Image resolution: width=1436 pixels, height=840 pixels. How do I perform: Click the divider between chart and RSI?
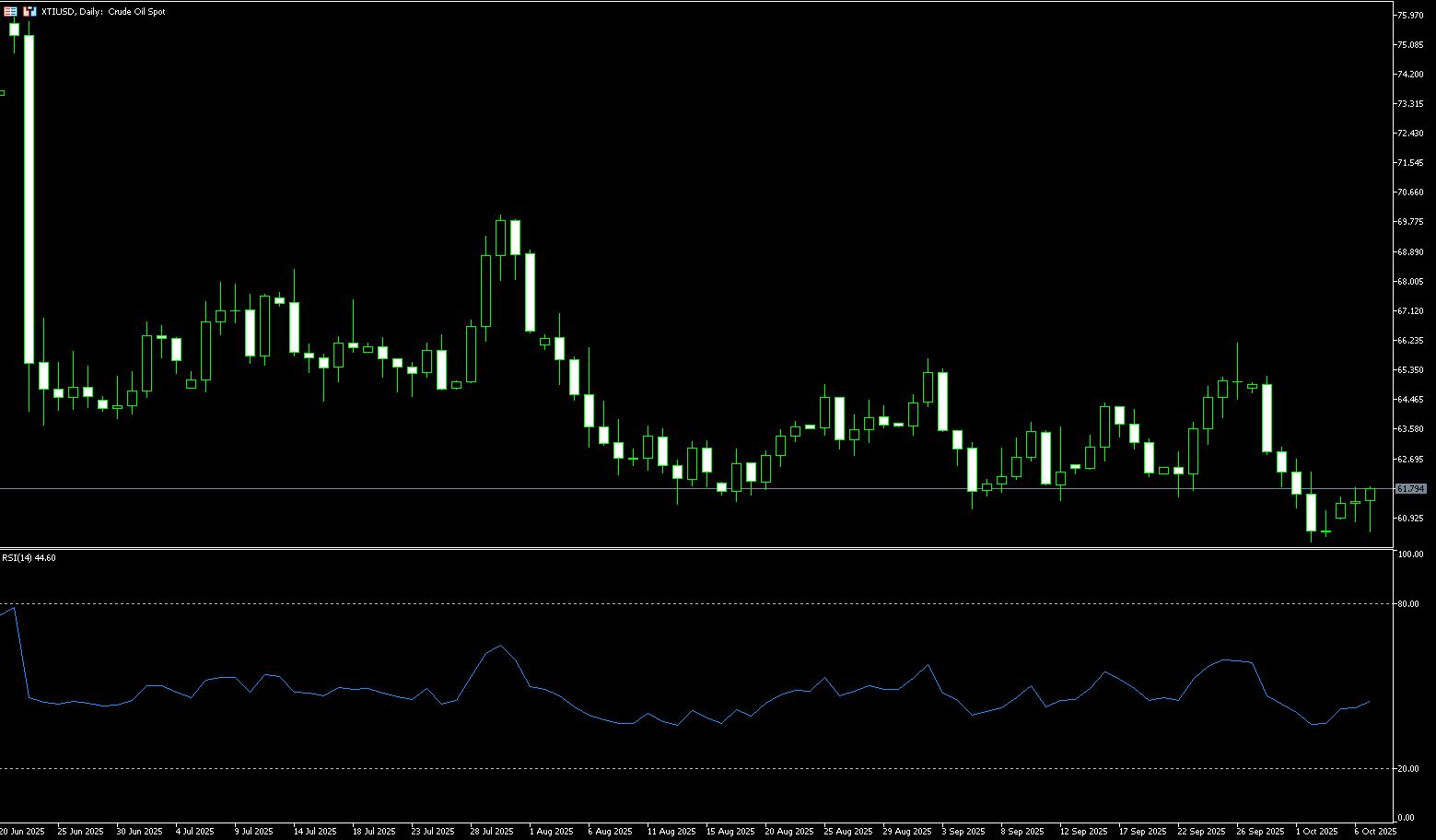[x=691, y=549]
